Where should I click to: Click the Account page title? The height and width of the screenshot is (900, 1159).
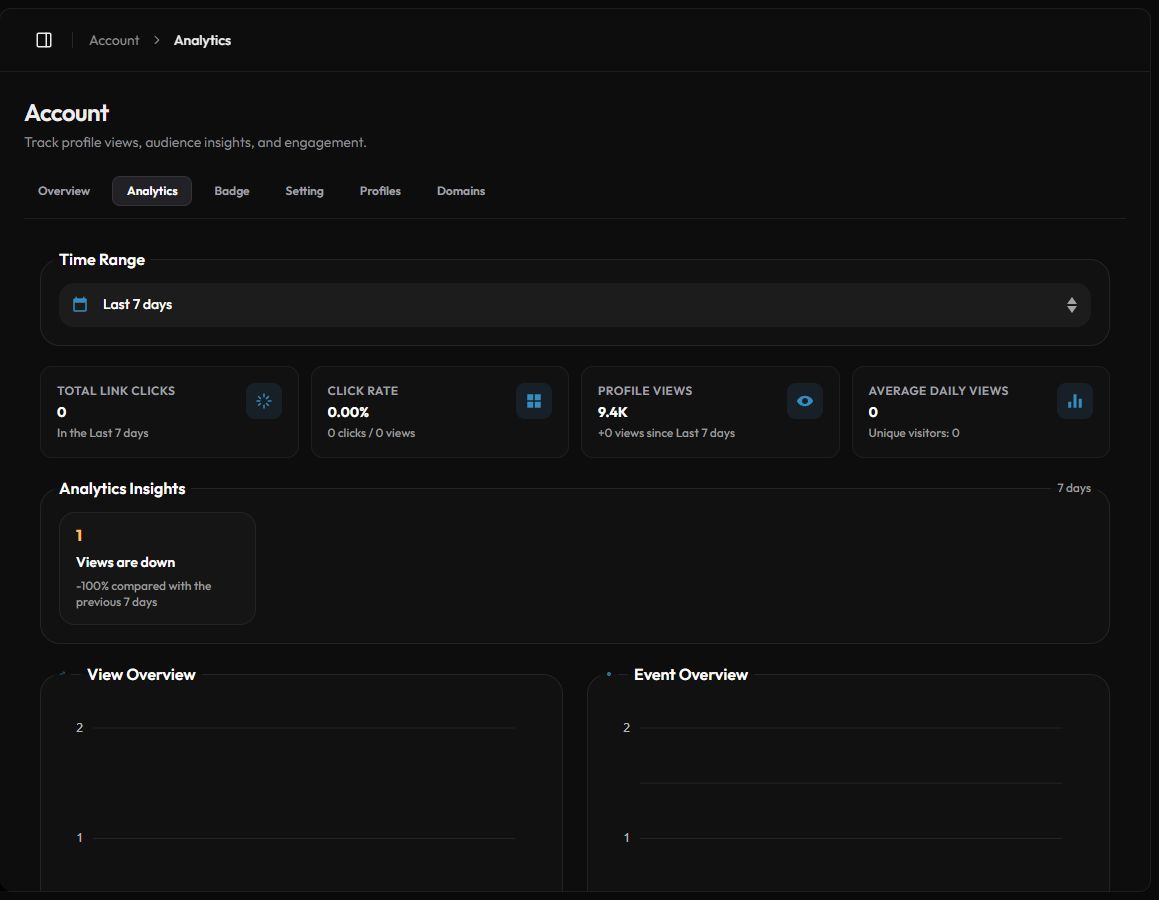[x=67, y=112]
